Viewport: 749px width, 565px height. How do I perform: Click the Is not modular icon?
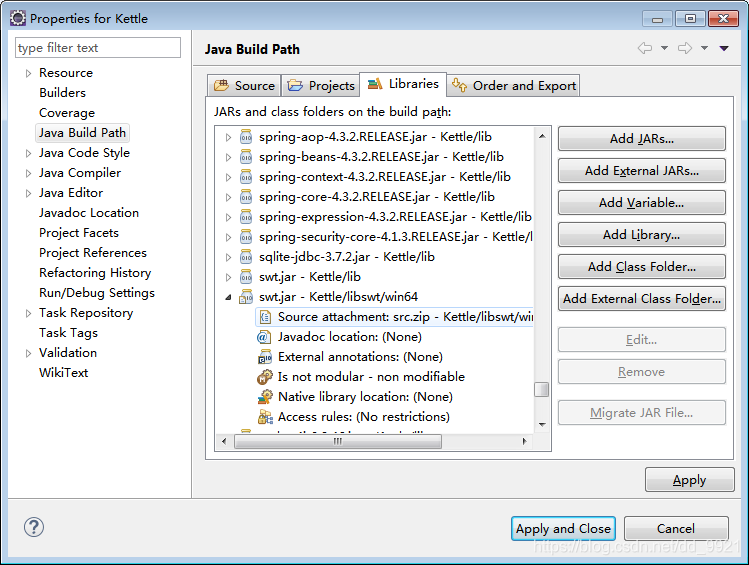point(265,377)
